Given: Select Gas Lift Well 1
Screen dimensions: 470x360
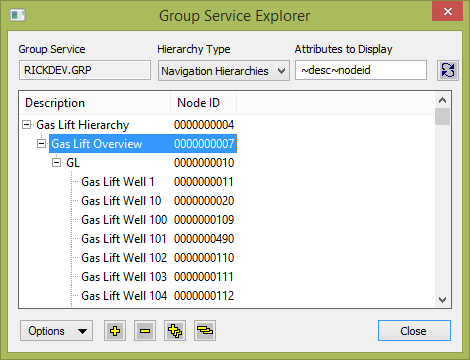Looking at the screenshot, I should tap(118, 182).
